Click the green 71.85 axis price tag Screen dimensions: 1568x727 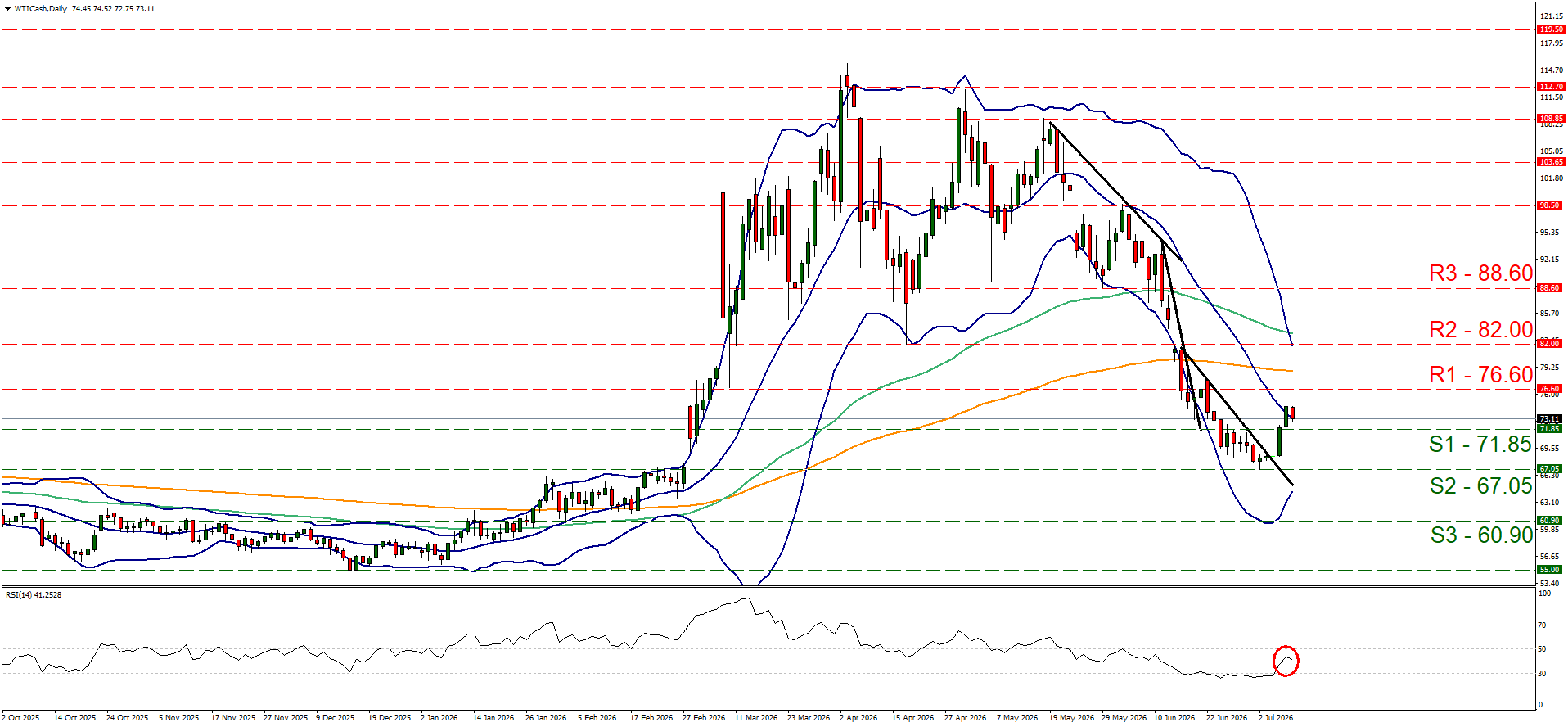1549,429
